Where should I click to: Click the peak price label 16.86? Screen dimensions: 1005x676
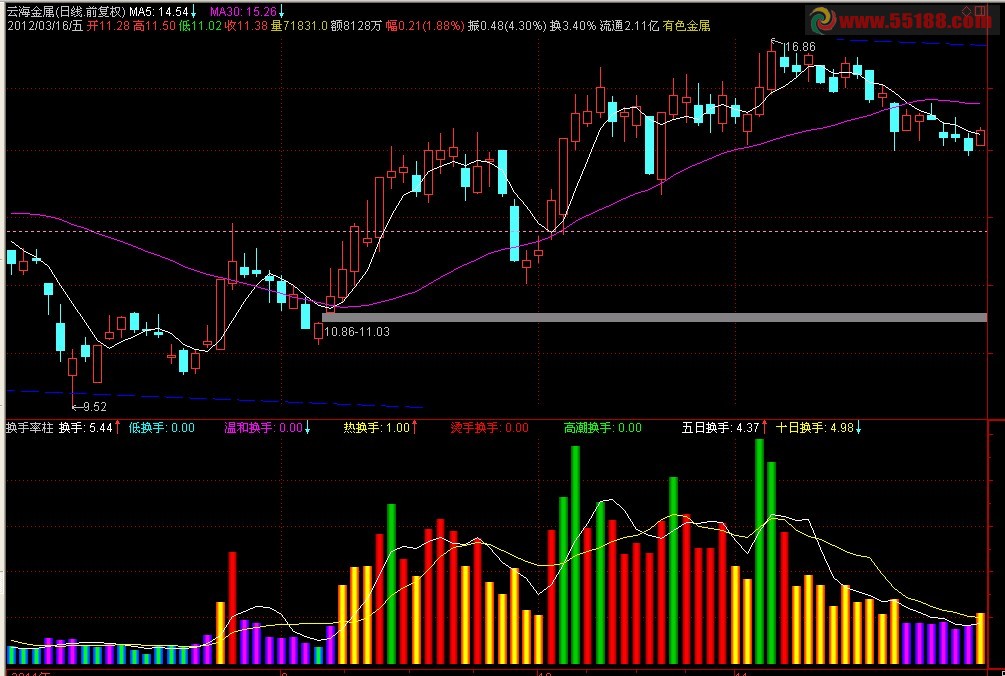[x=800, y=47]
